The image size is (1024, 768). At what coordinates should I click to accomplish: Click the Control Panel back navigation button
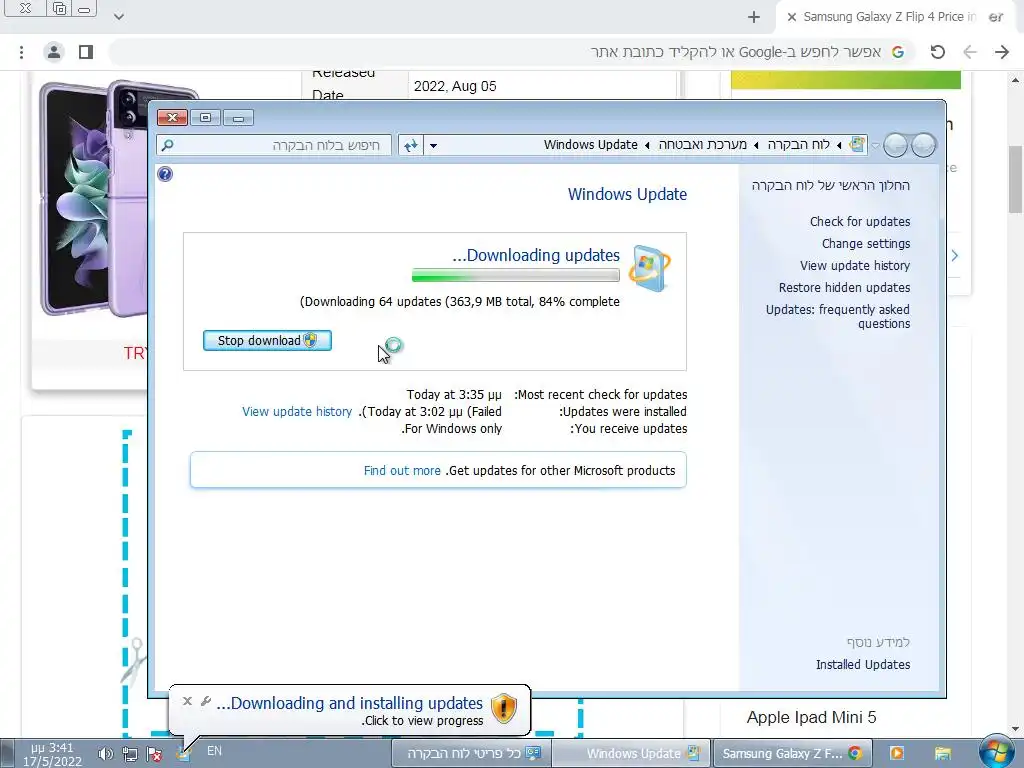pyautogui.click(x=923, y=145)
